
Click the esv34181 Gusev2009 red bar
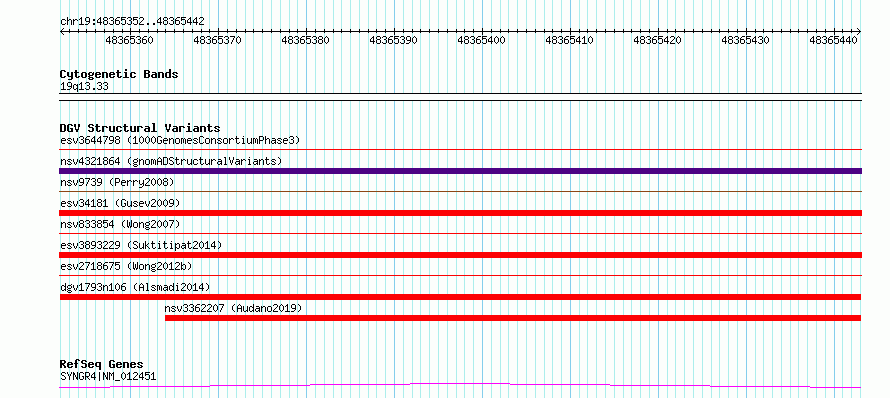tap(460, 213)
